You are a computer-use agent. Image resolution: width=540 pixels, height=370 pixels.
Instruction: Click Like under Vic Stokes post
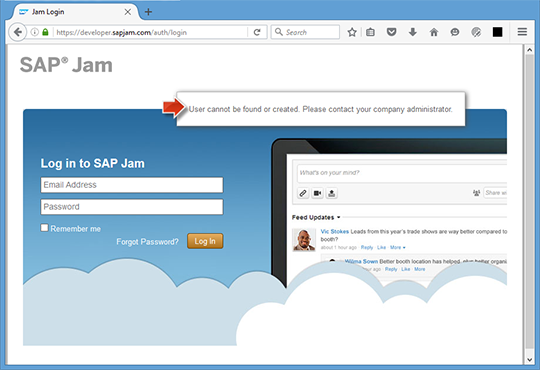pos(381,247)
